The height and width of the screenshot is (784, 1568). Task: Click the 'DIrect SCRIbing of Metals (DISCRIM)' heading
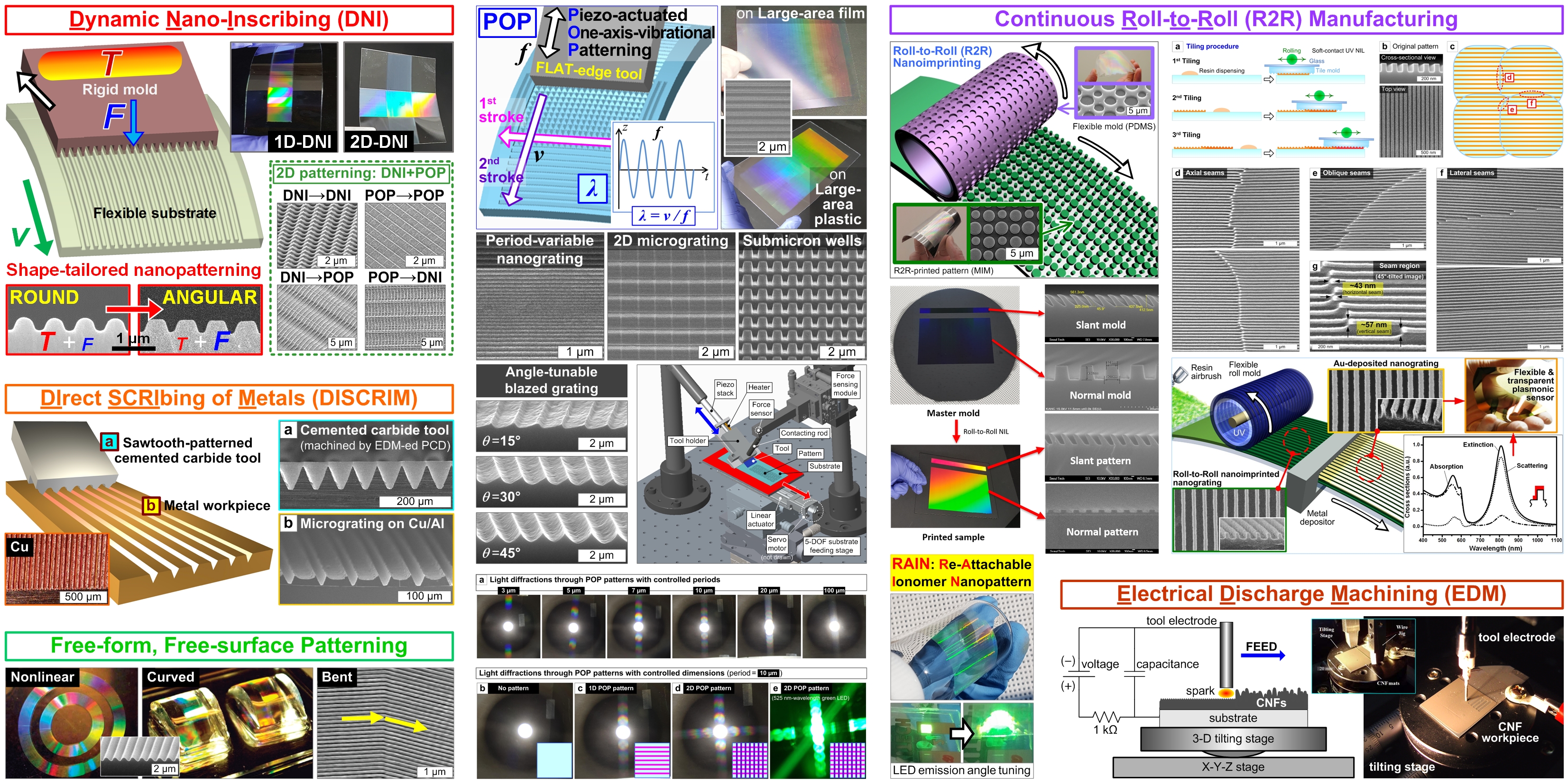229,398
